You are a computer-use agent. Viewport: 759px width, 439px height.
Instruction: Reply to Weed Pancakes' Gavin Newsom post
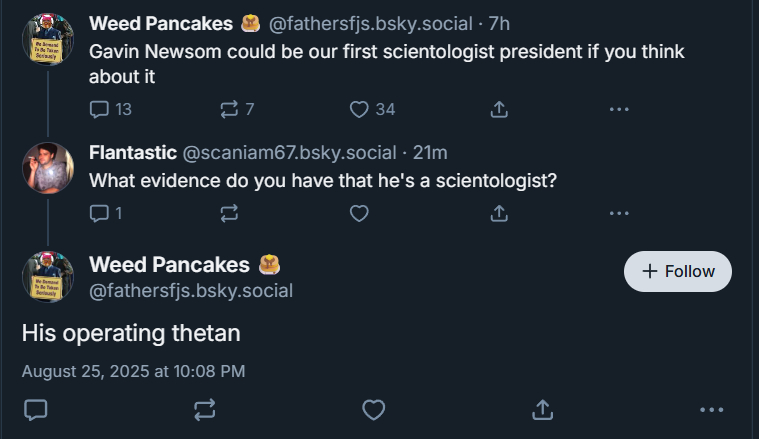(99, 109)
